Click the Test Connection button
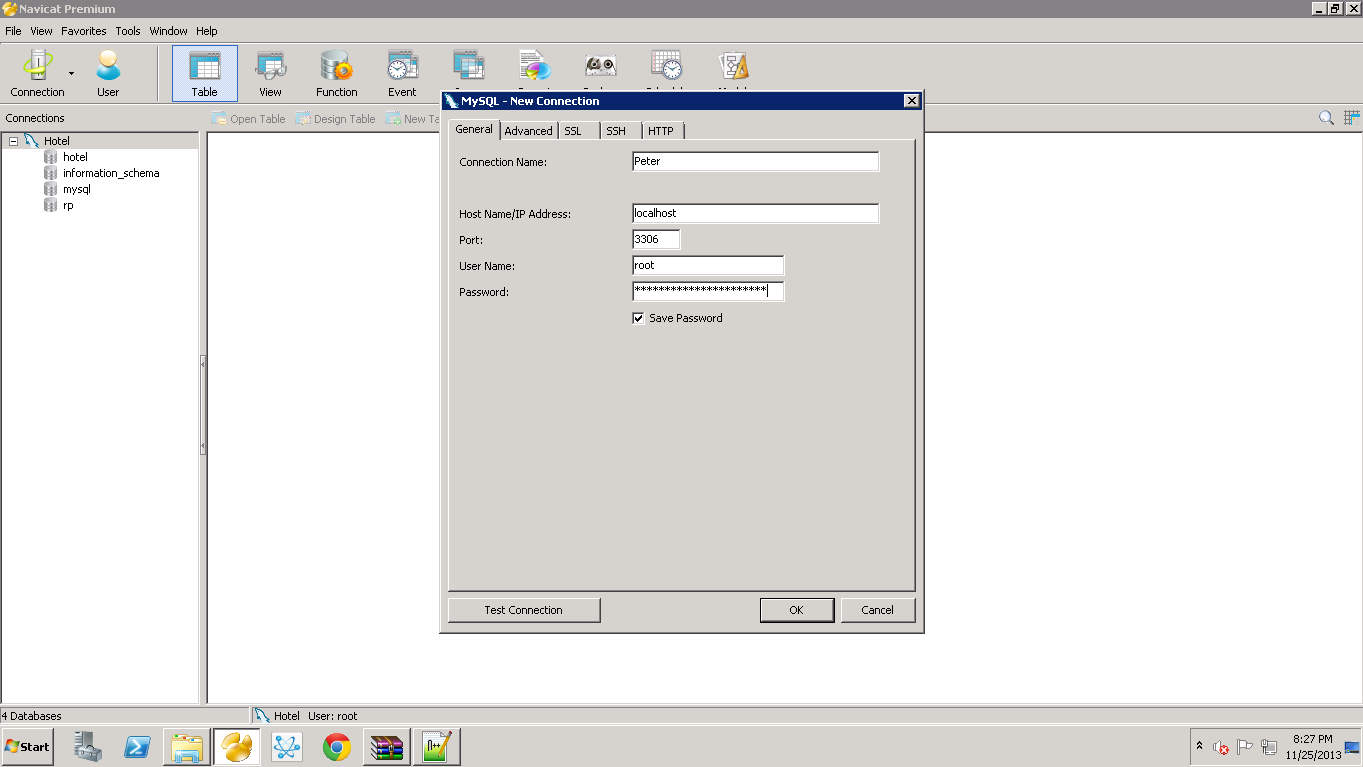Image resolution: width=1363 pixels, height=767 pixels. tap(524, 610)
